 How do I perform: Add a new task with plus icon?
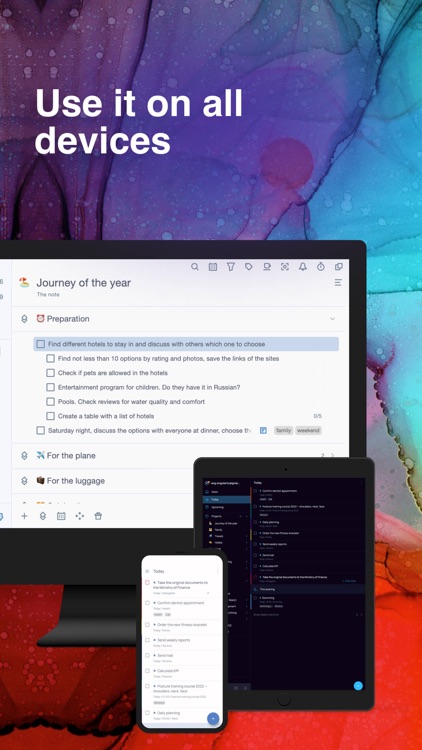tap(24, 516)
